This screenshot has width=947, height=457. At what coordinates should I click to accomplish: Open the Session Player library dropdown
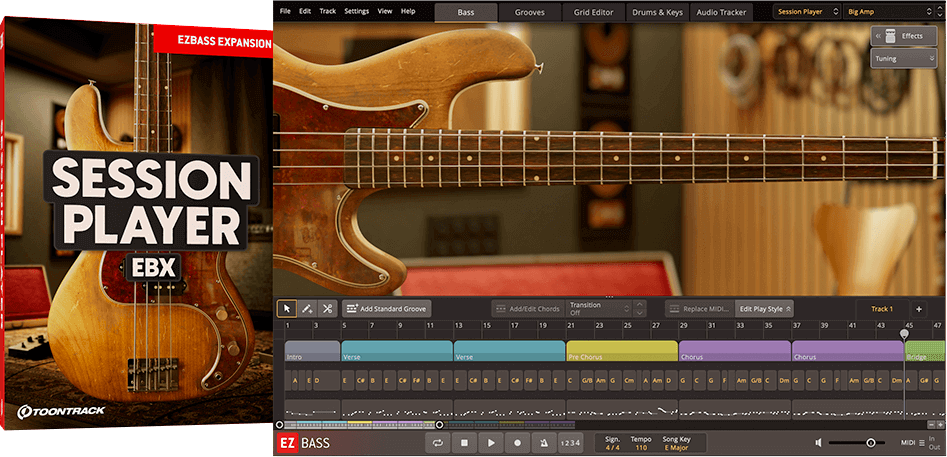click(806, 12)
